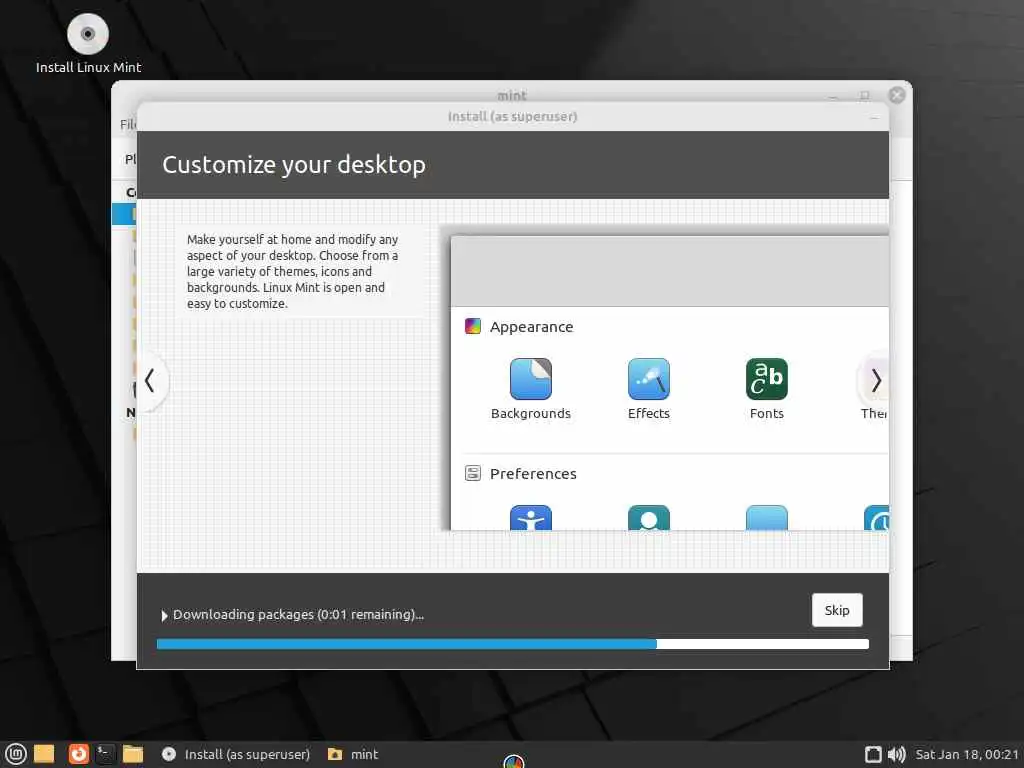The width and height of the screenshot is (1024, 768).
Task: Click the Customize your desktop heading
Action: [x=294, y=165]
